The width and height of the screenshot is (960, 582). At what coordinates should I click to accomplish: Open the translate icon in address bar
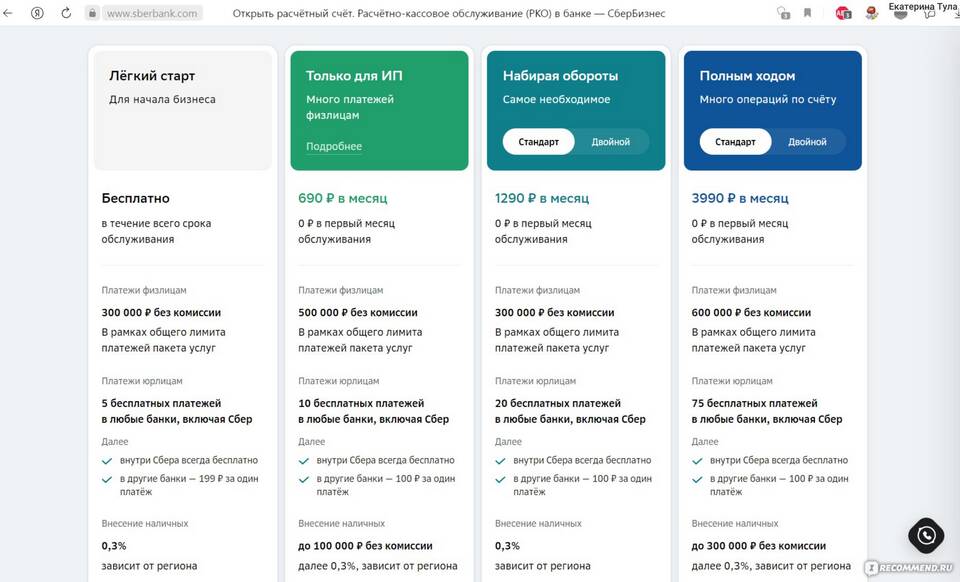coord(783,14)
